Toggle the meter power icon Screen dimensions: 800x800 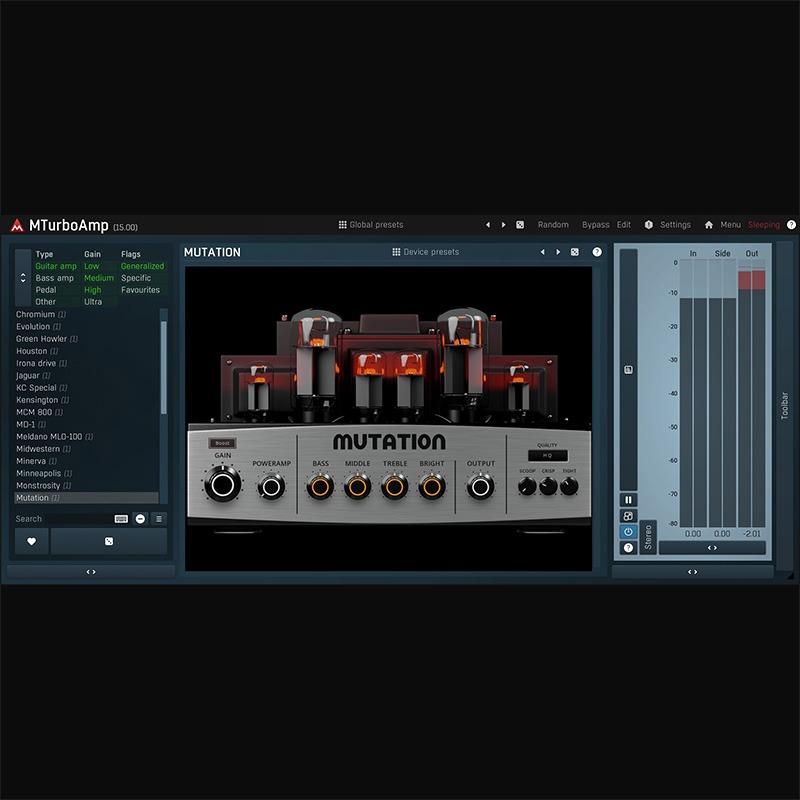pos(629,532)
